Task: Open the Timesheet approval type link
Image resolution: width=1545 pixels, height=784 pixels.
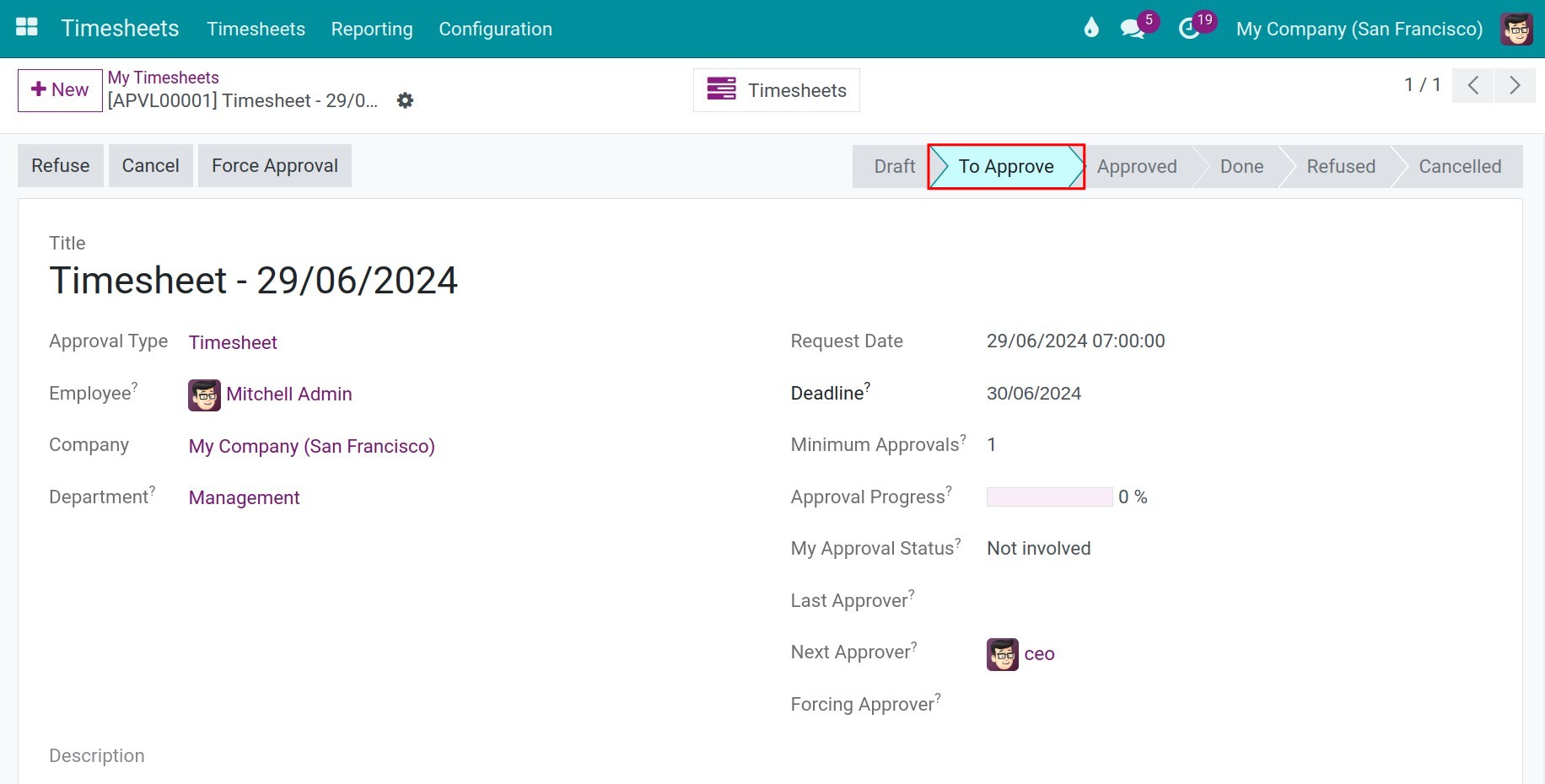Action: [x=233, y=342]
